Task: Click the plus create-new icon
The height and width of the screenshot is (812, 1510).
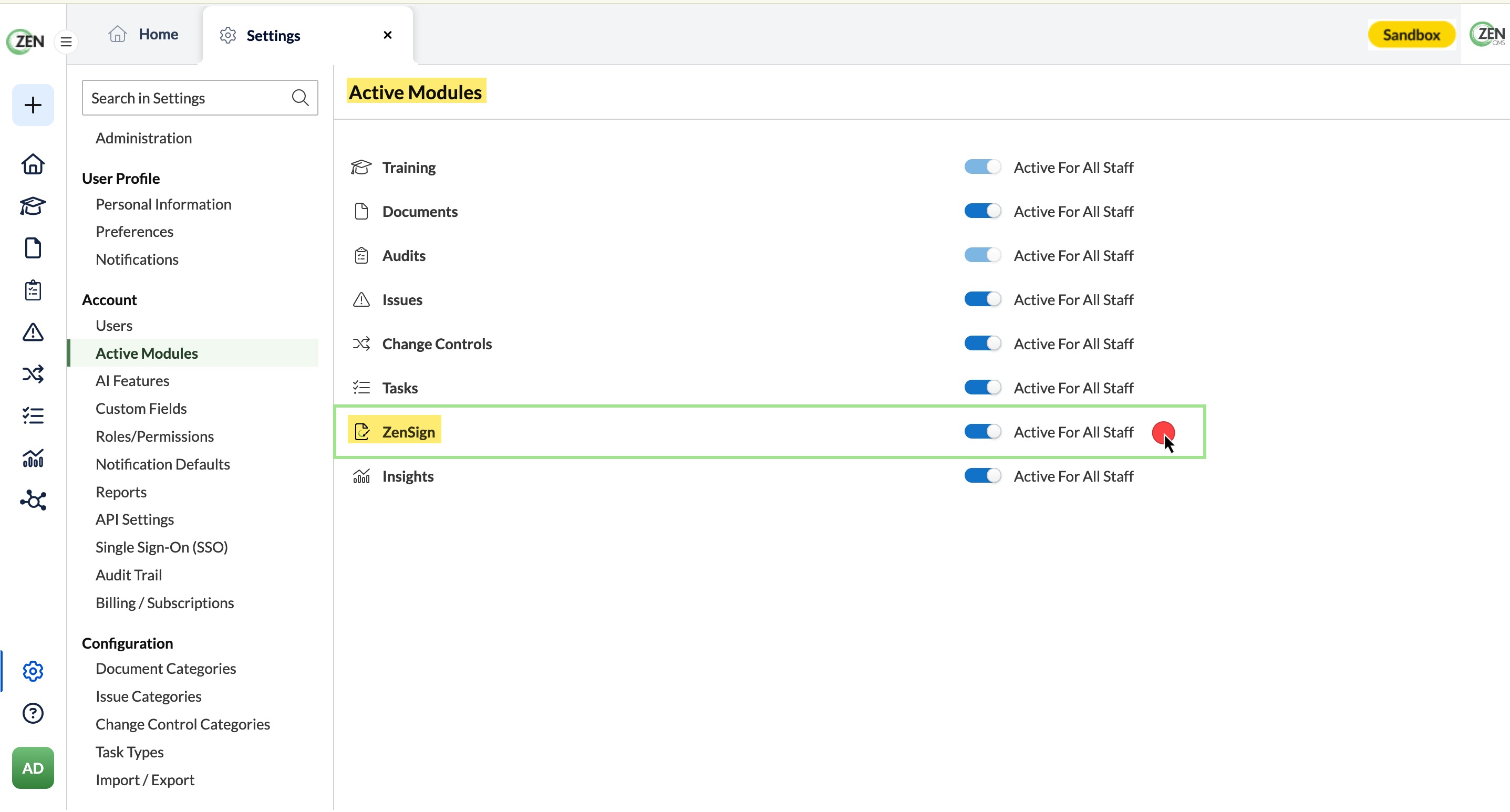Action: (33, 105)
